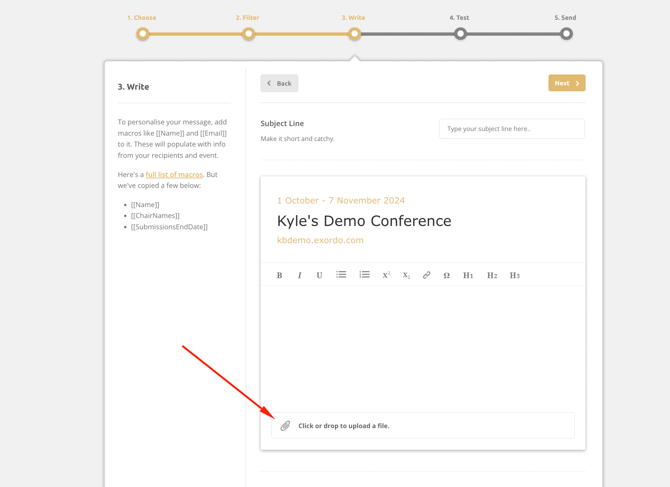Set text to Heading 1
Viewport: 670px width, 487px height.
[468, 275]
